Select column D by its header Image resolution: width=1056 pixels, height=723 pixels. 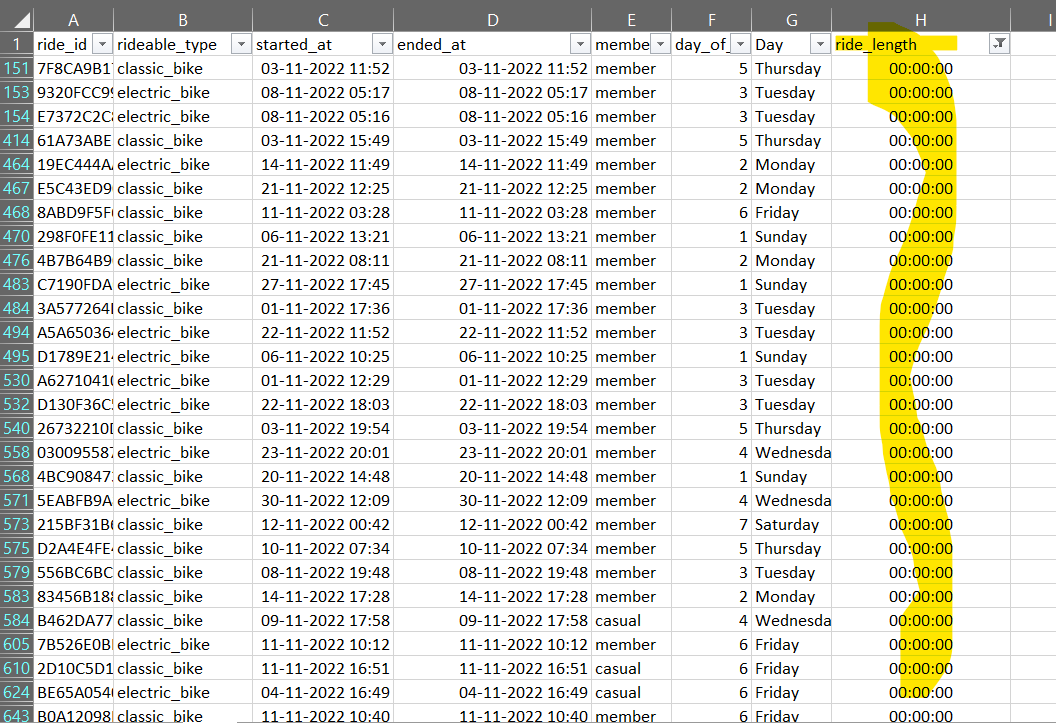(x=492, y=17)
